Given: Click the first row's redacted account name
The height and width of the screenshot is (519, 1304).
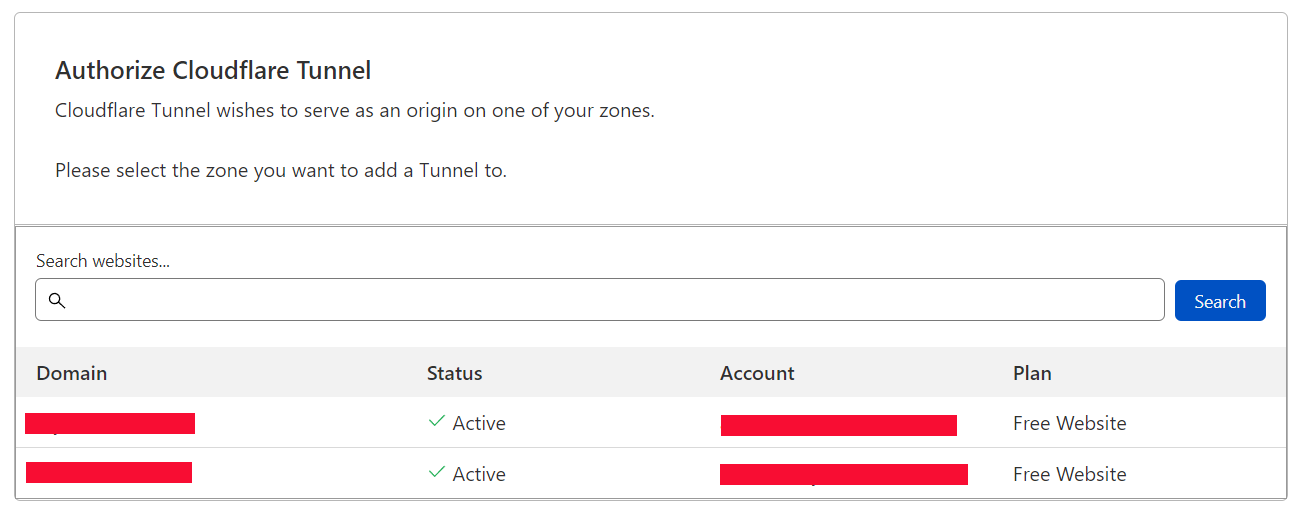Looking at the screenshot, I should click(x=838, y=425).
